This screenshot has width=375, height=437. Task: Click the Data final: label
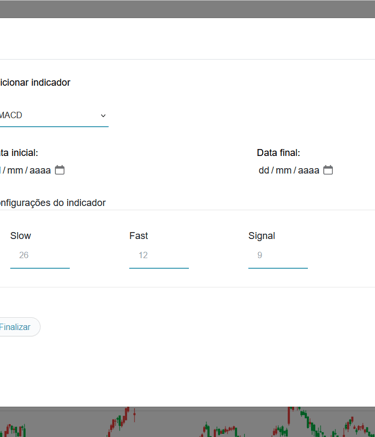click(278, 153)
